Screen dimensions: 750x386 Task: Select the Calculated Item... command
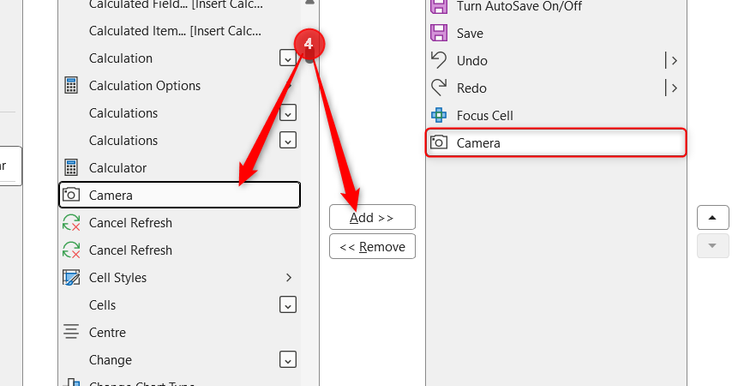(x=175, y=31)
